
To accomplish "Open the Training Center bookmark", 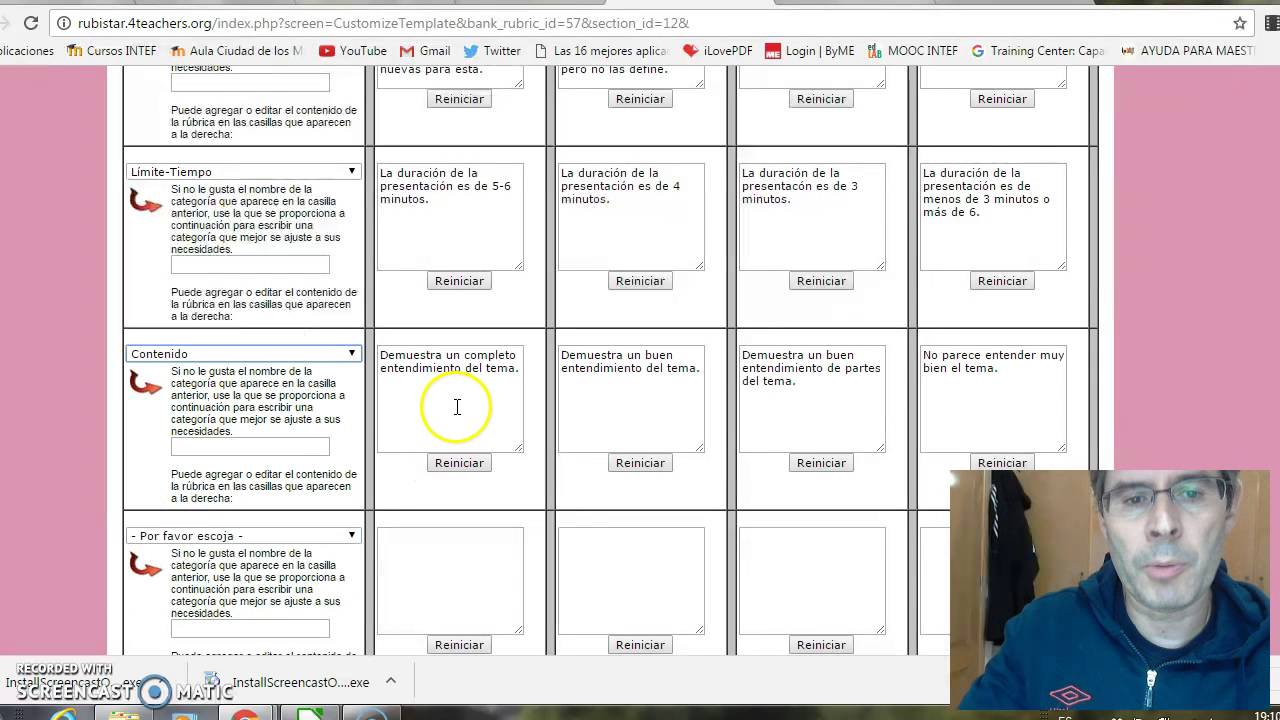I will point(1038,50).
